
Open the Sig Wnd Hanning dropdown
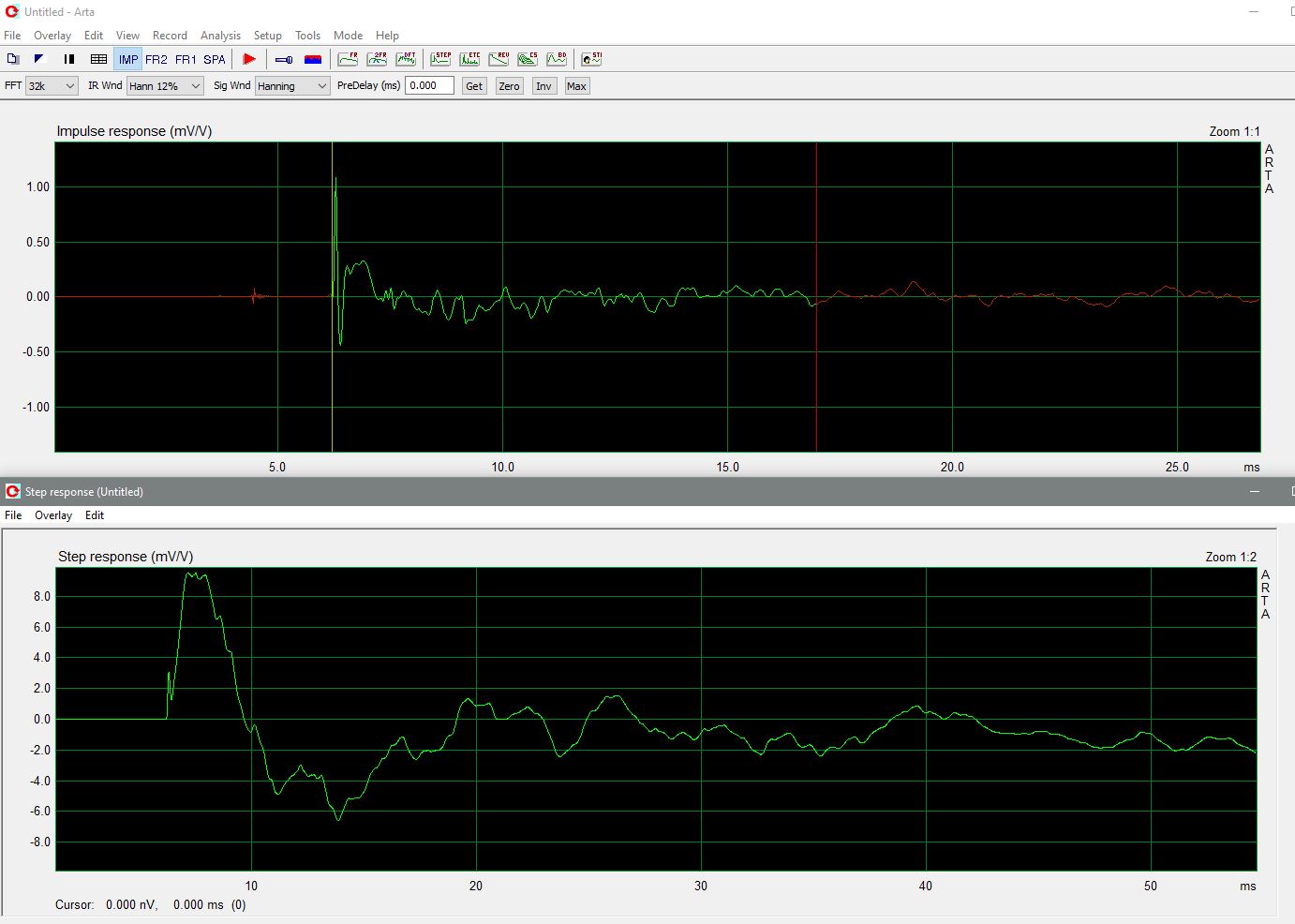click(x=292, y=86)
